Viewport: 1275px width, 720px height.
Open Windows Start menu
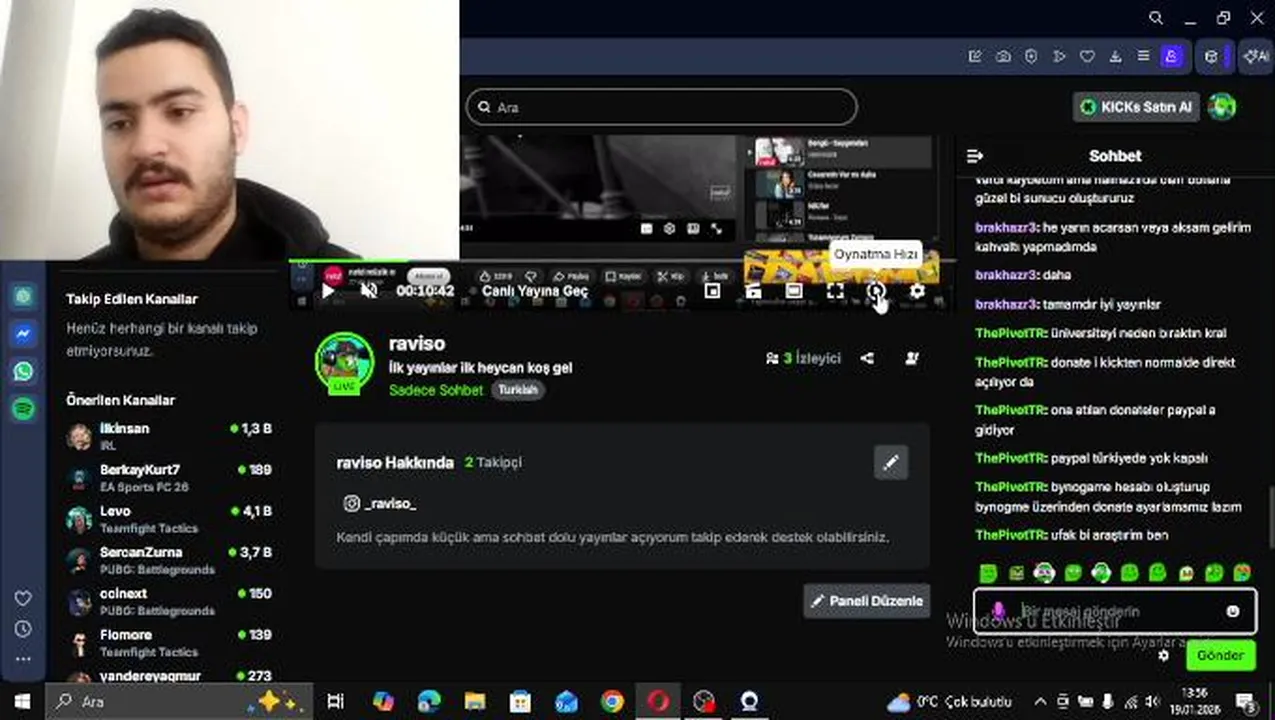22,701
